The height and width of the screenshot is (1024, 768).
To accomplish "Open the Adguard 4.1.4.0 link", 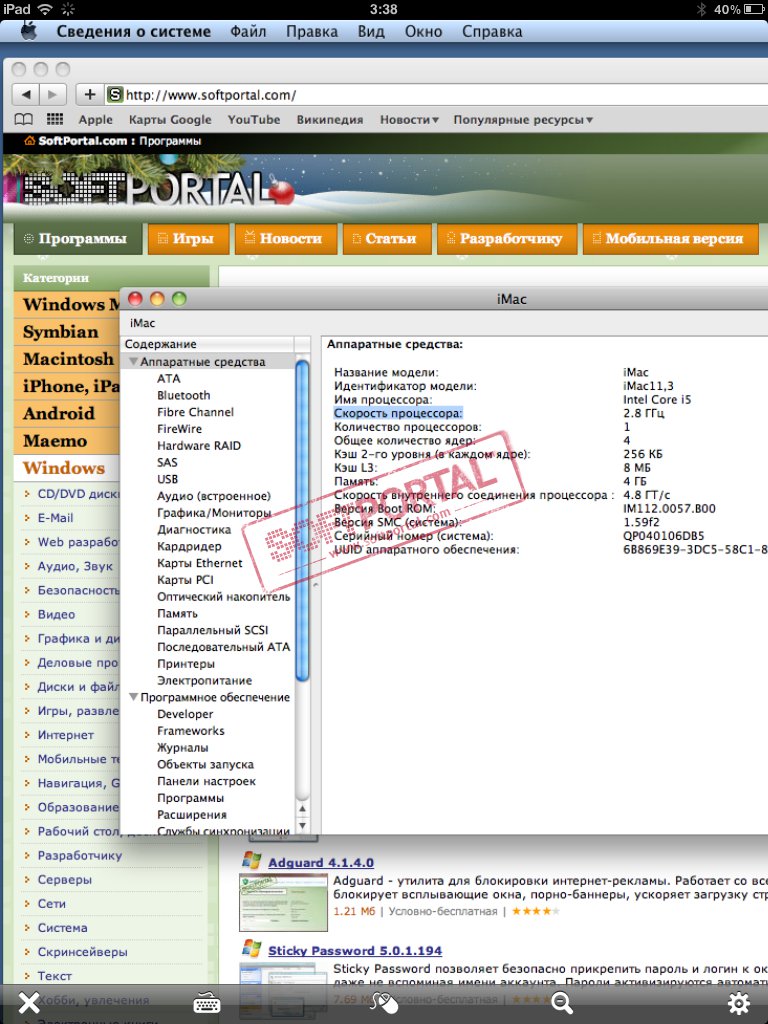I will tap(321, 862).
